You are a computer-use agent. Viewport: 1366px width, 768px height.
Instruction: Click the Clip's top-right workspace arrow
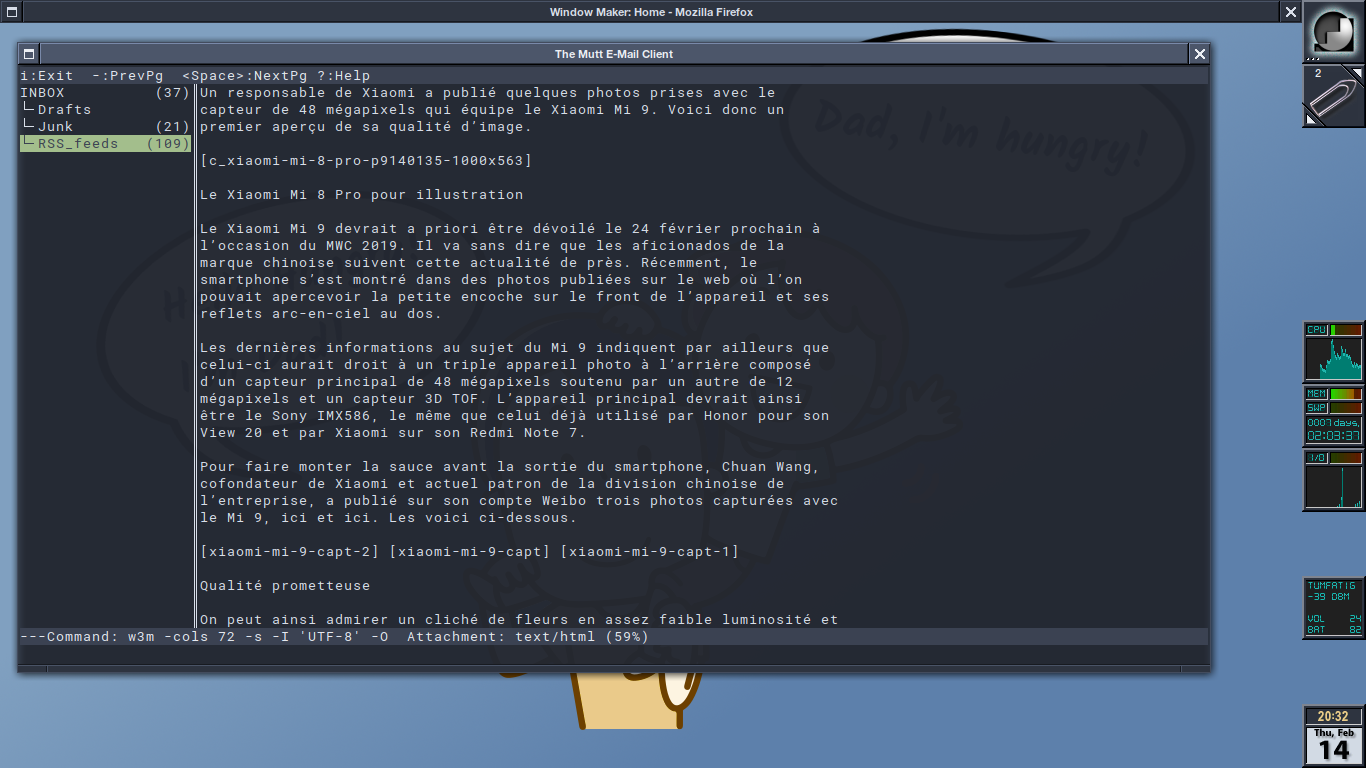[1357, 72]
